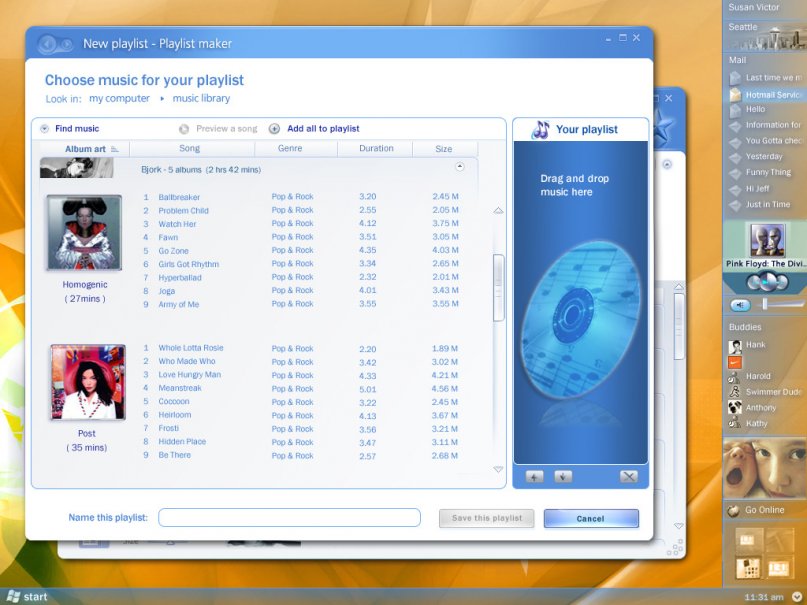
Task: Click the music notes icon beside Your playlist
Action: coord(540,130)
